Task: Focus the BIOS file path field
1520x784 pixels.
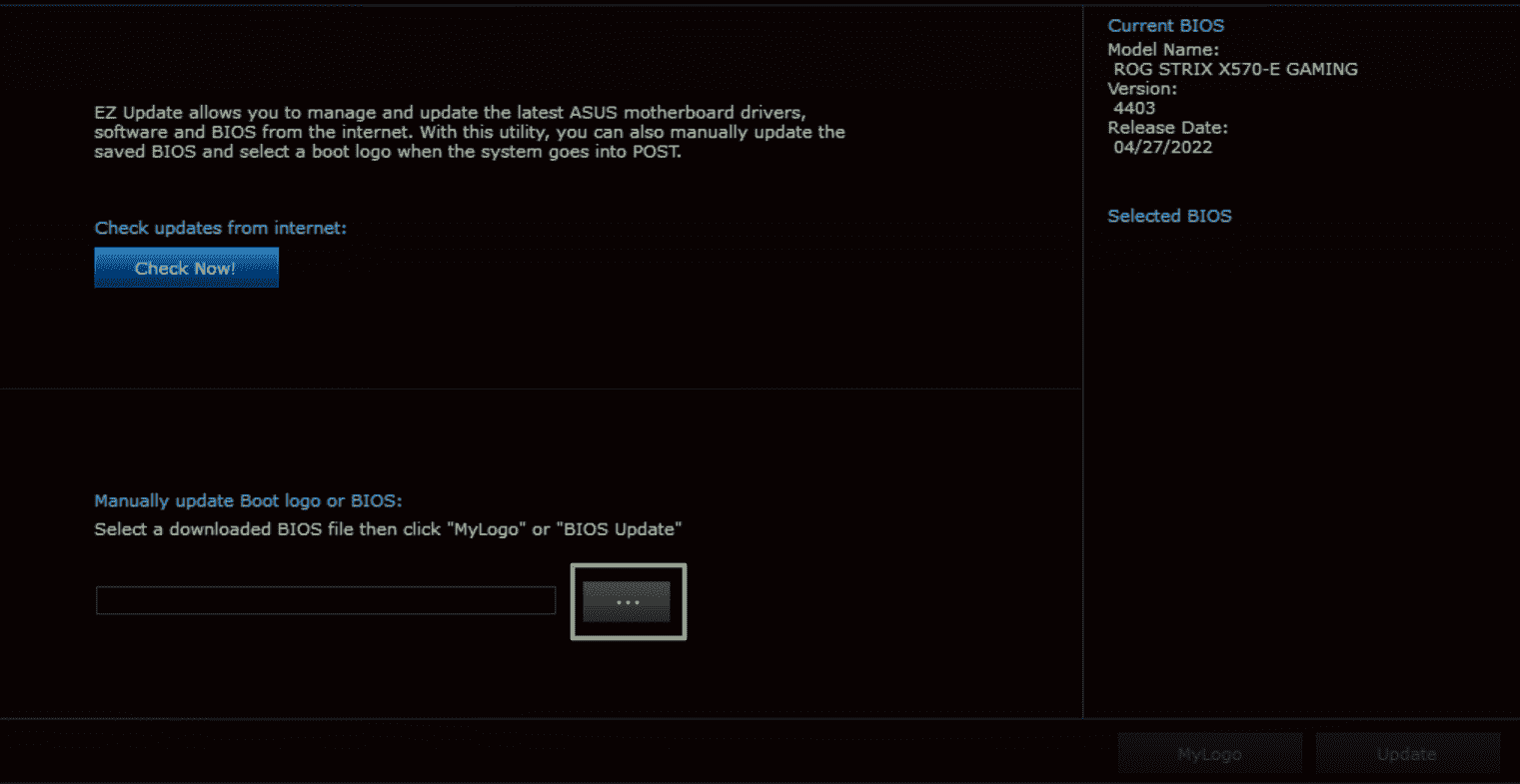Action: (x=326, y=600)
